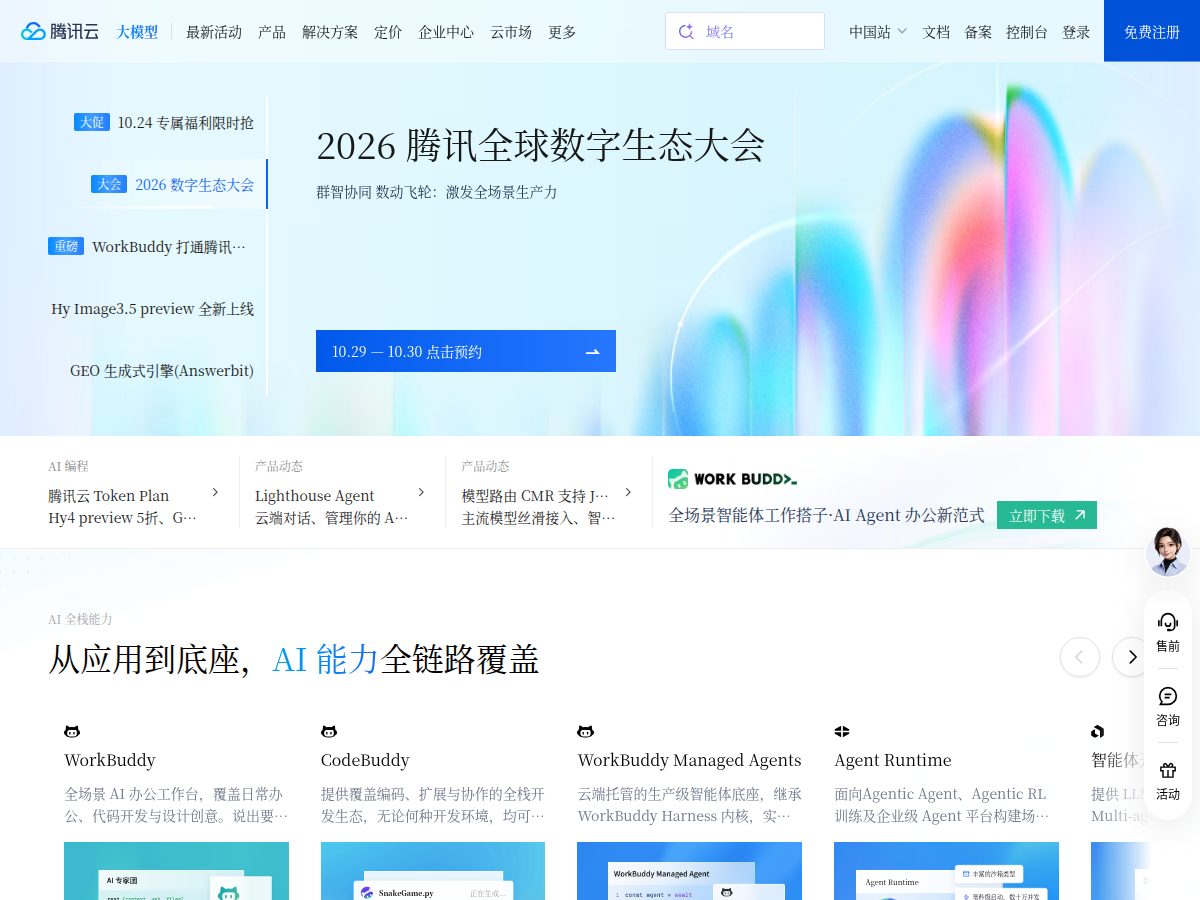Open 企业中心 in the top navigation
Screen dimensions: 1200x900
446,32
